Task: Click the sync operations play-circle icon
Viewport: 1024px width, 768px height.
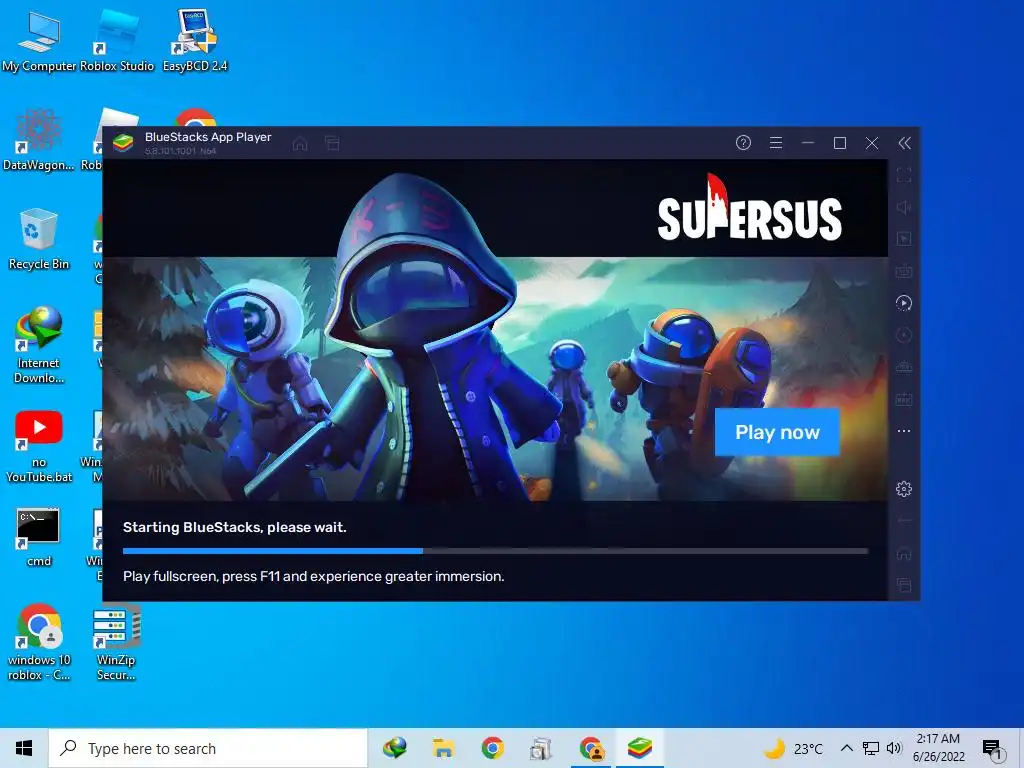Action: pos(904,303)
